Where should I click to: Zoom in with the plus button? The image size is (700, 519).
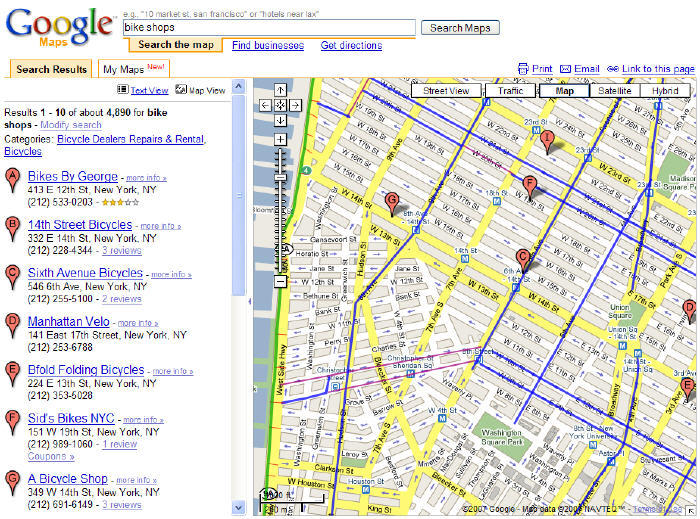pyautogui.click(x=280, y=140)
